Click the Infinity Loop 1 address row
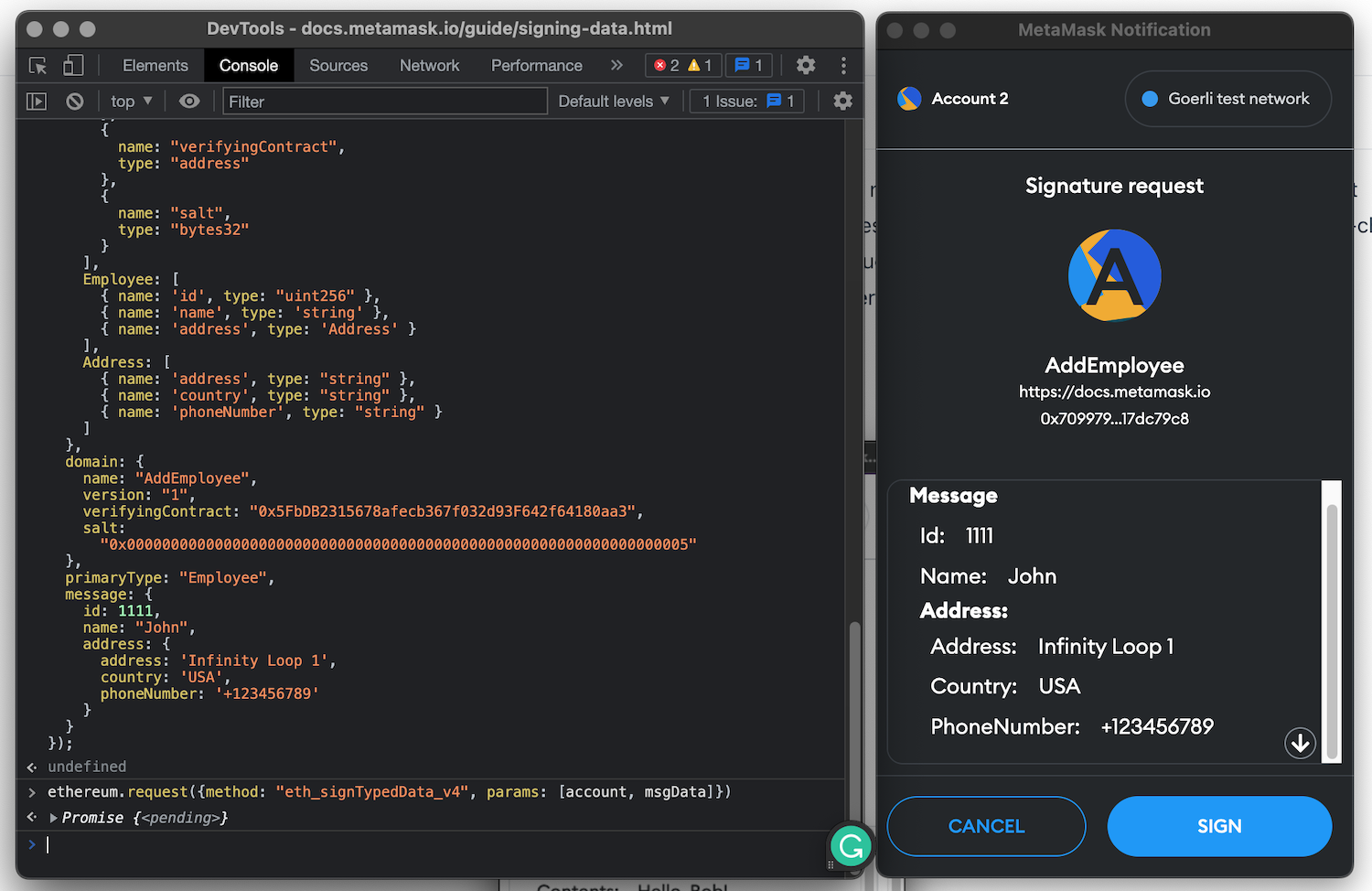Image resolution: width=1372 pixels, height=891 pixels. [1052, 647]
